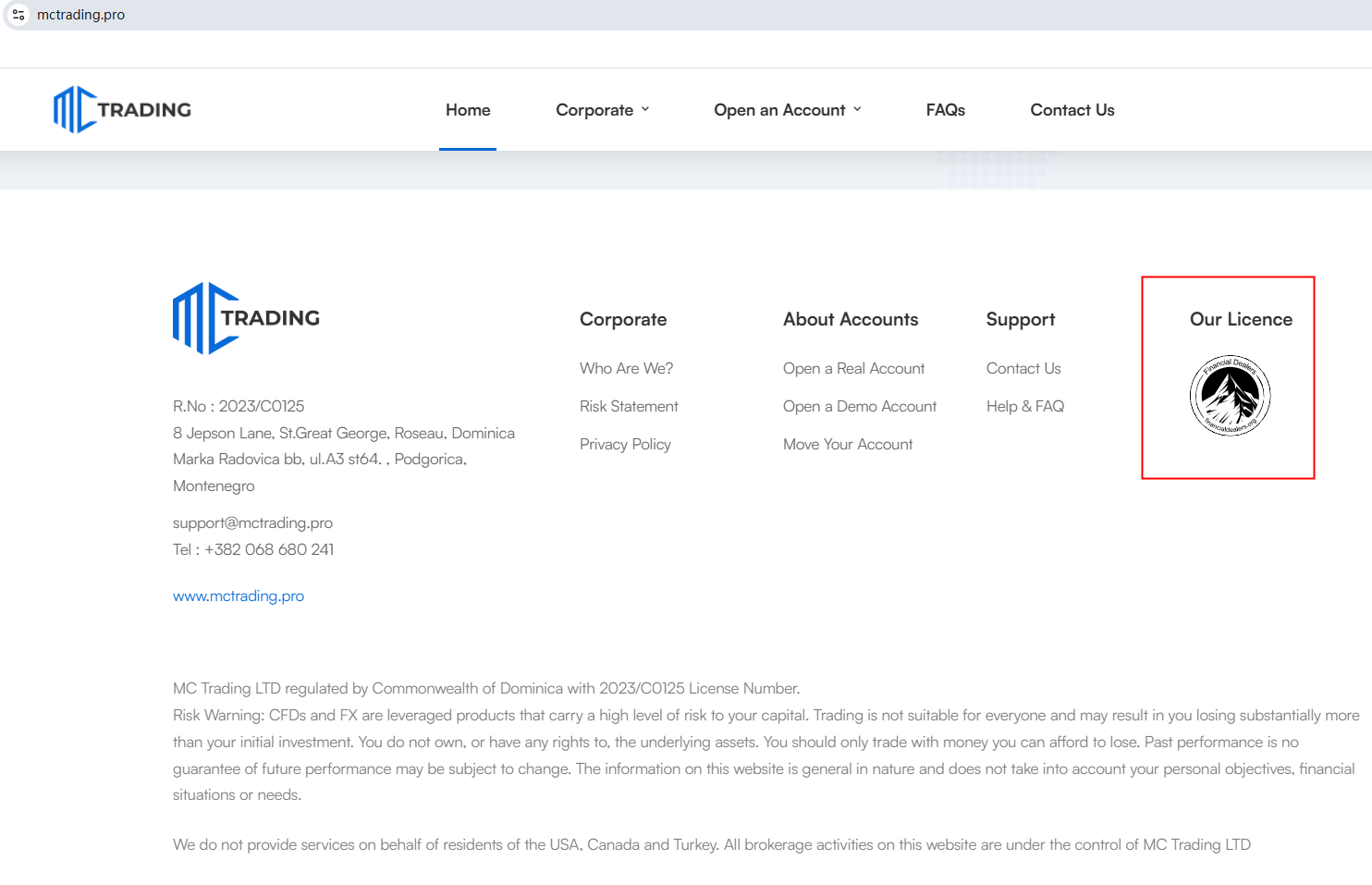Image resolution: width=1372 pixels, height=885 pixels.
Task: Click the MC Trading logo in header
Action: (122, 110)
